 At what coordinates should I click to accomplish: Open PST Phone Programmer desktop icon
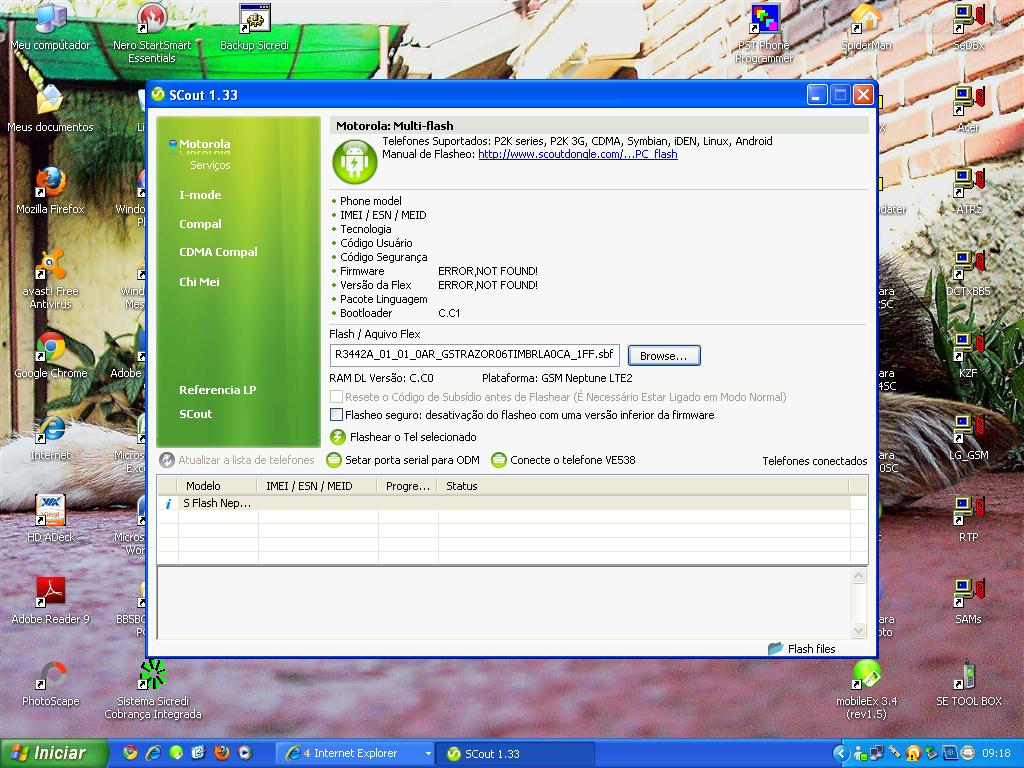[x=764, y=33]
